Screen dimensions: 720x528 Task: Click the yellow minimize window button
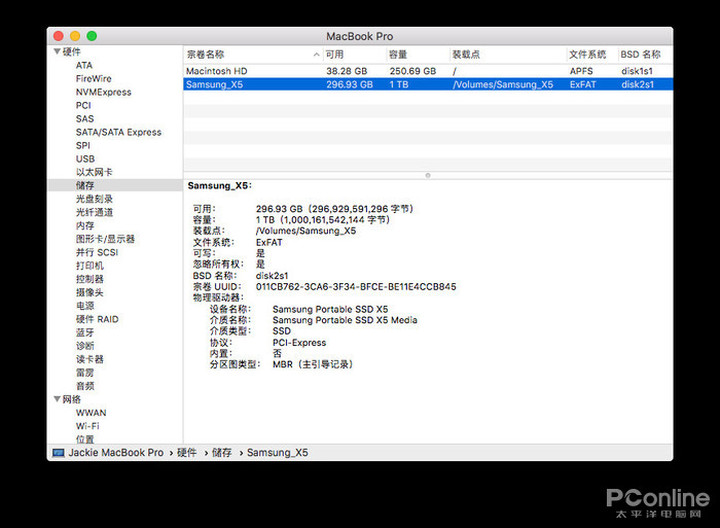click(x=74, y=36)
